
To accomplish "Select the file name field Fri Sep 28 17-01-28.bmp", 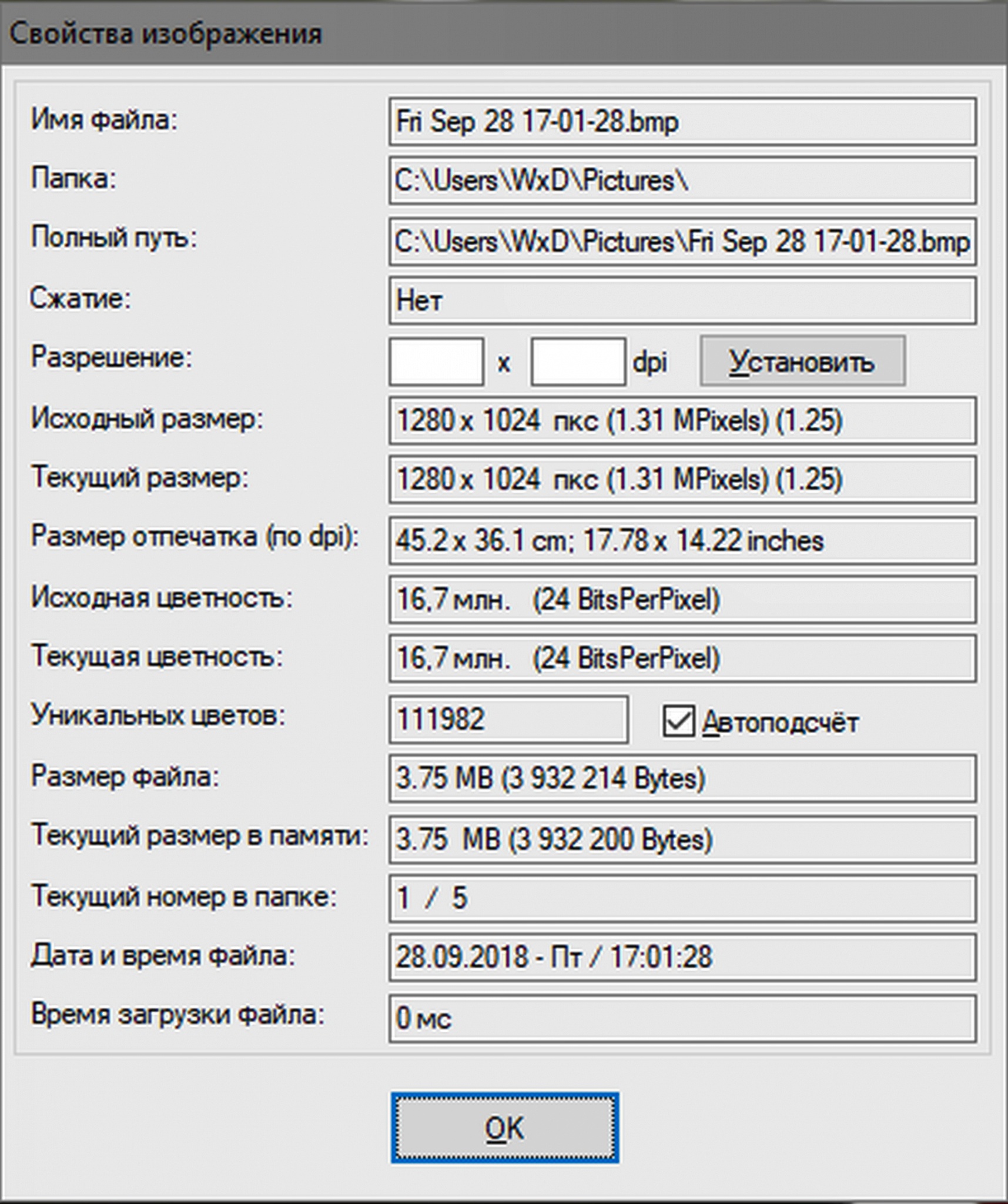I will pos(682,122).
